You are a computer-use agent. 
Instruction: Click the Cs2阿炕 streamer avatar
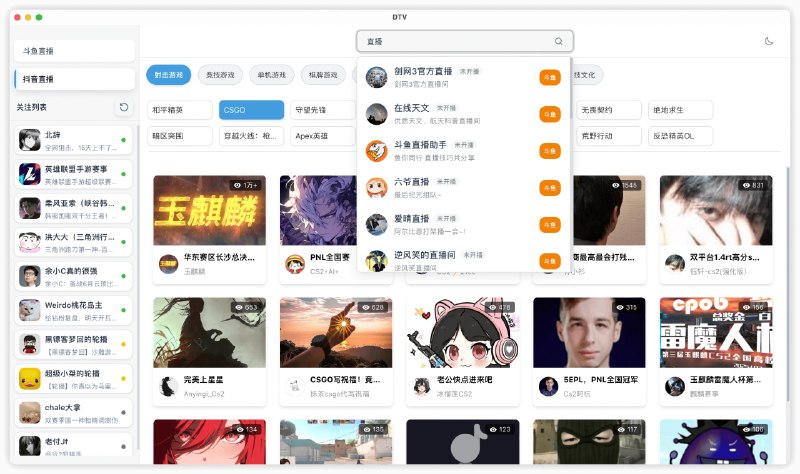(548, 386)
